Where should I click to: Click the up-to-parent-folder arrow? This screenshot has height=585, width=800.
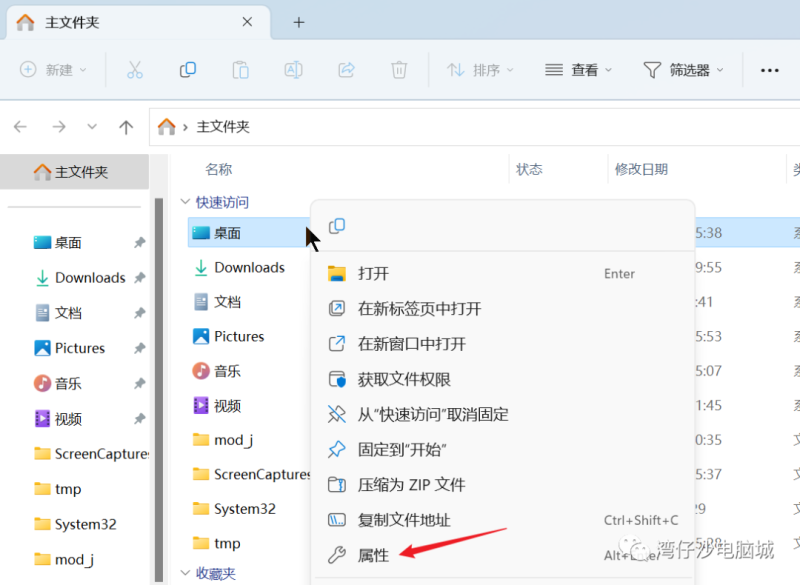click(x=124, y=127)
